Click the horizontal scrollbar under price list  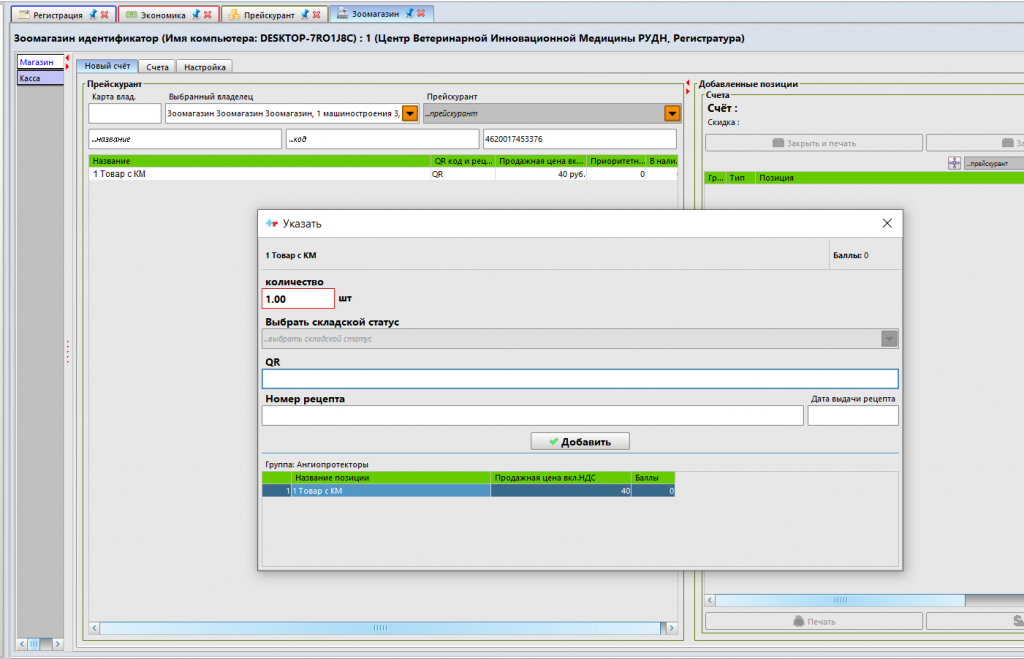click(x=380, y=628)
